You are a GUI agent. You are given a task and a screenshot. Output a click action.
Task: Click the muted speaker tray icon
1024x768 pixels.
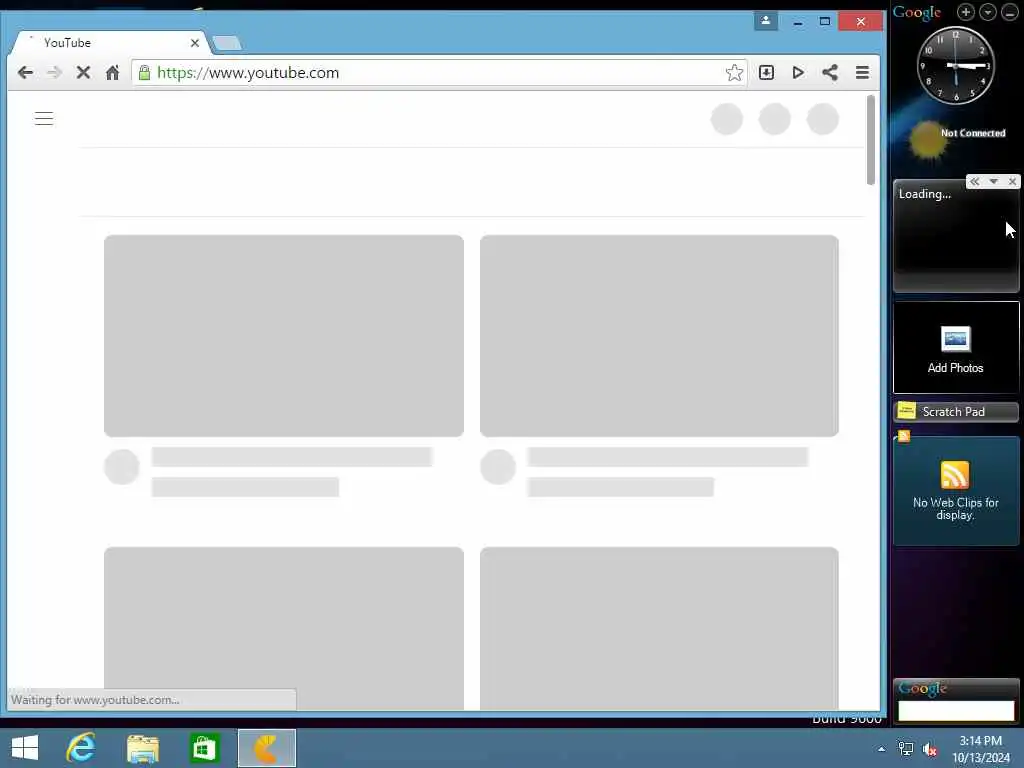pos(930,749)
